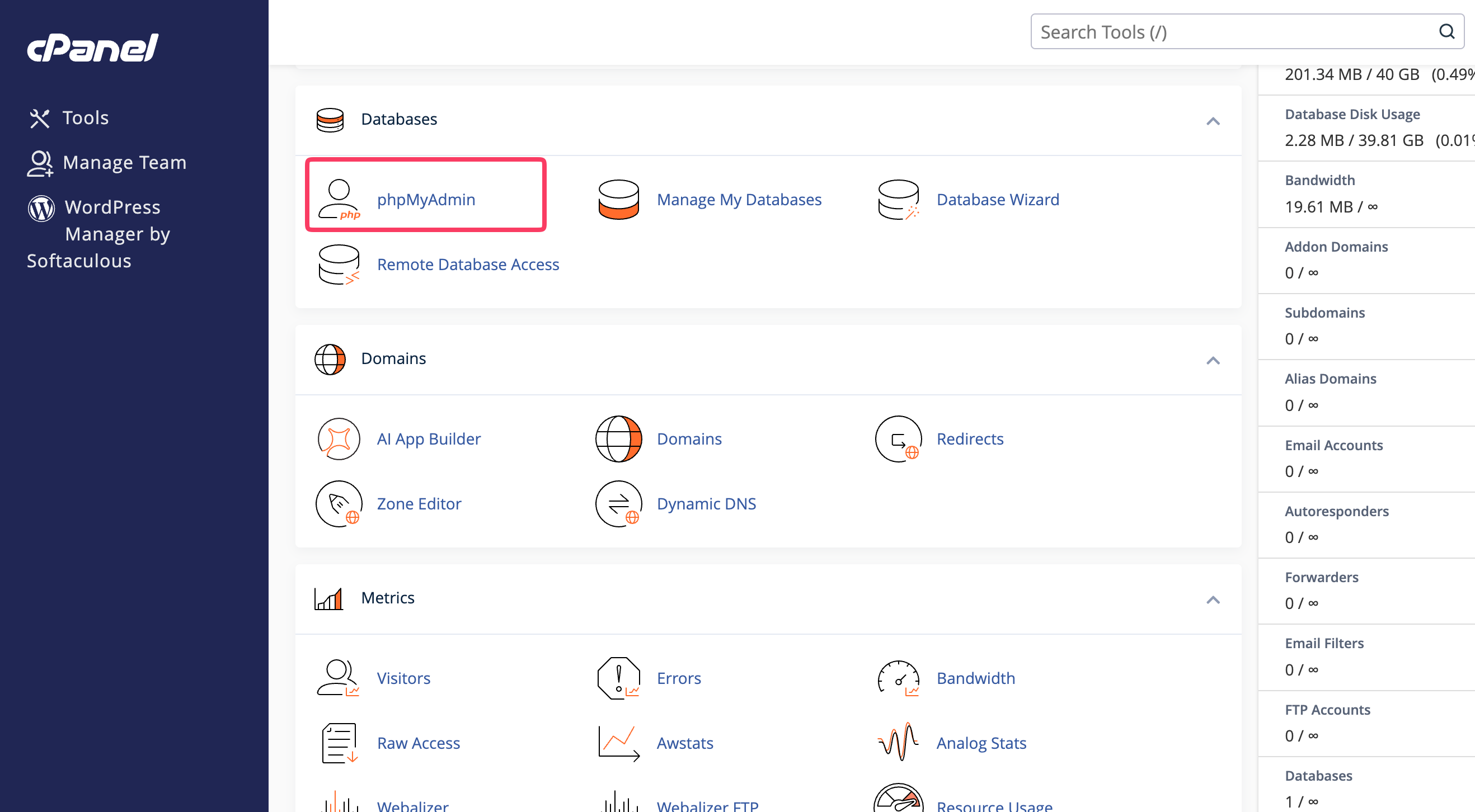Open the phpMyAdmin link
1475x812 pixels.
pyautogui.click(x=426, y=199)
